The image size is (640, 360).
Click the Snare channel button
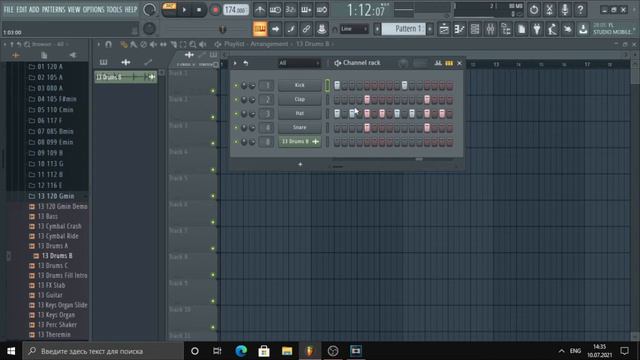click(x=300, y=128)
